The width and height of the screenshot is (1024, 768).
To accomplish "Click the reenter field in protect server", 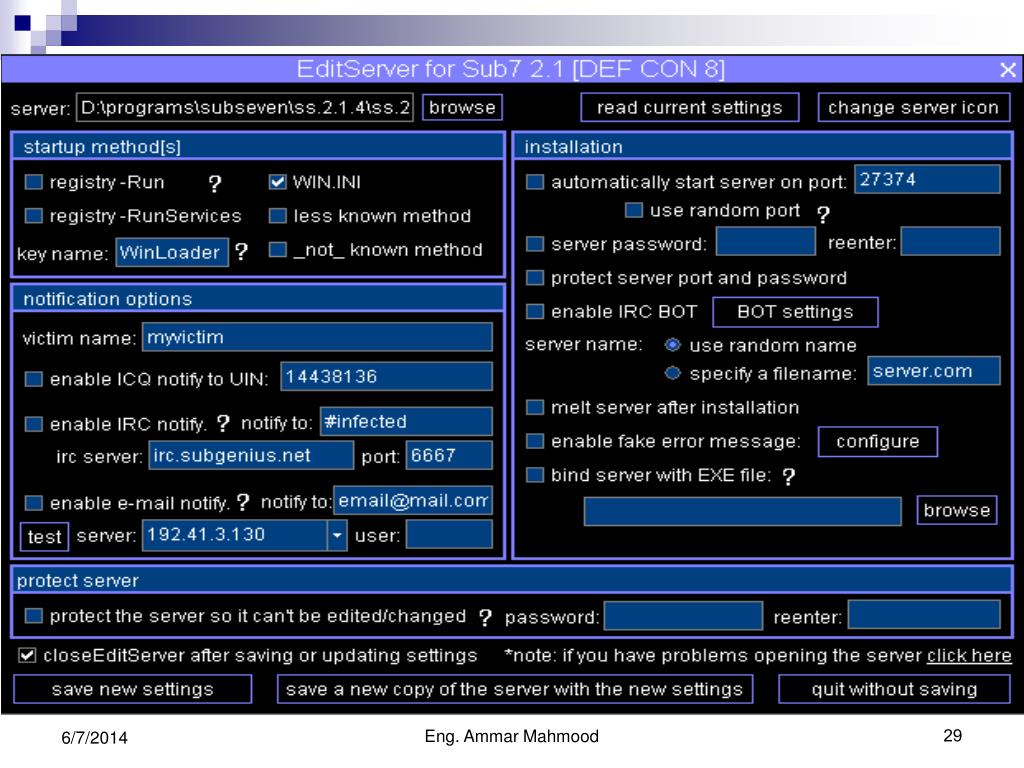I will click(924, 615).
